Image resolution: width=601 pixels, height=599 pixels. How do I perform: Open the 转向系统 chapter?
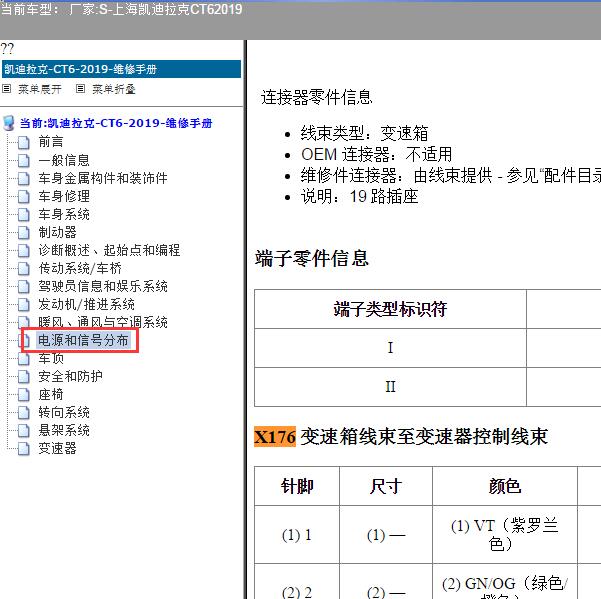(x=64, y=412)
